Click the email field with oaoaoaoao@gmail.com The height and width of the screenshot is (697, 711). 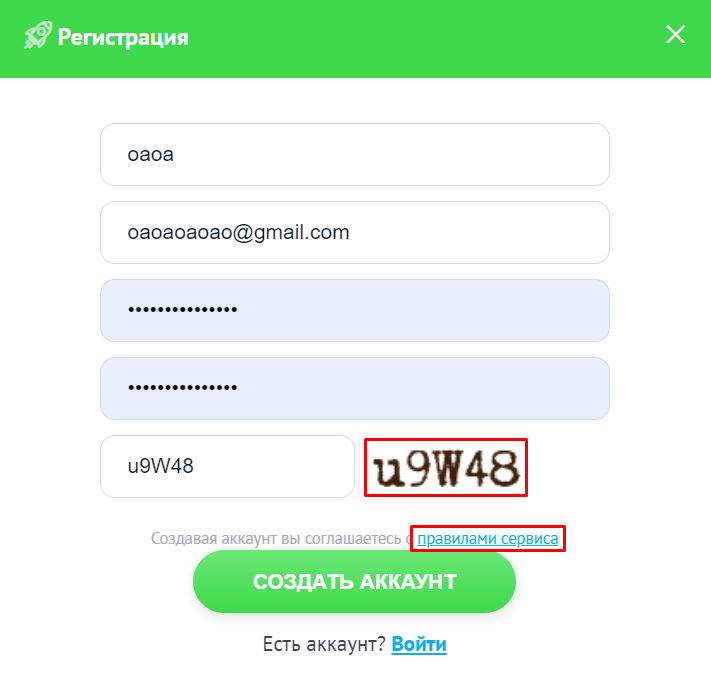tap(355, 233)
